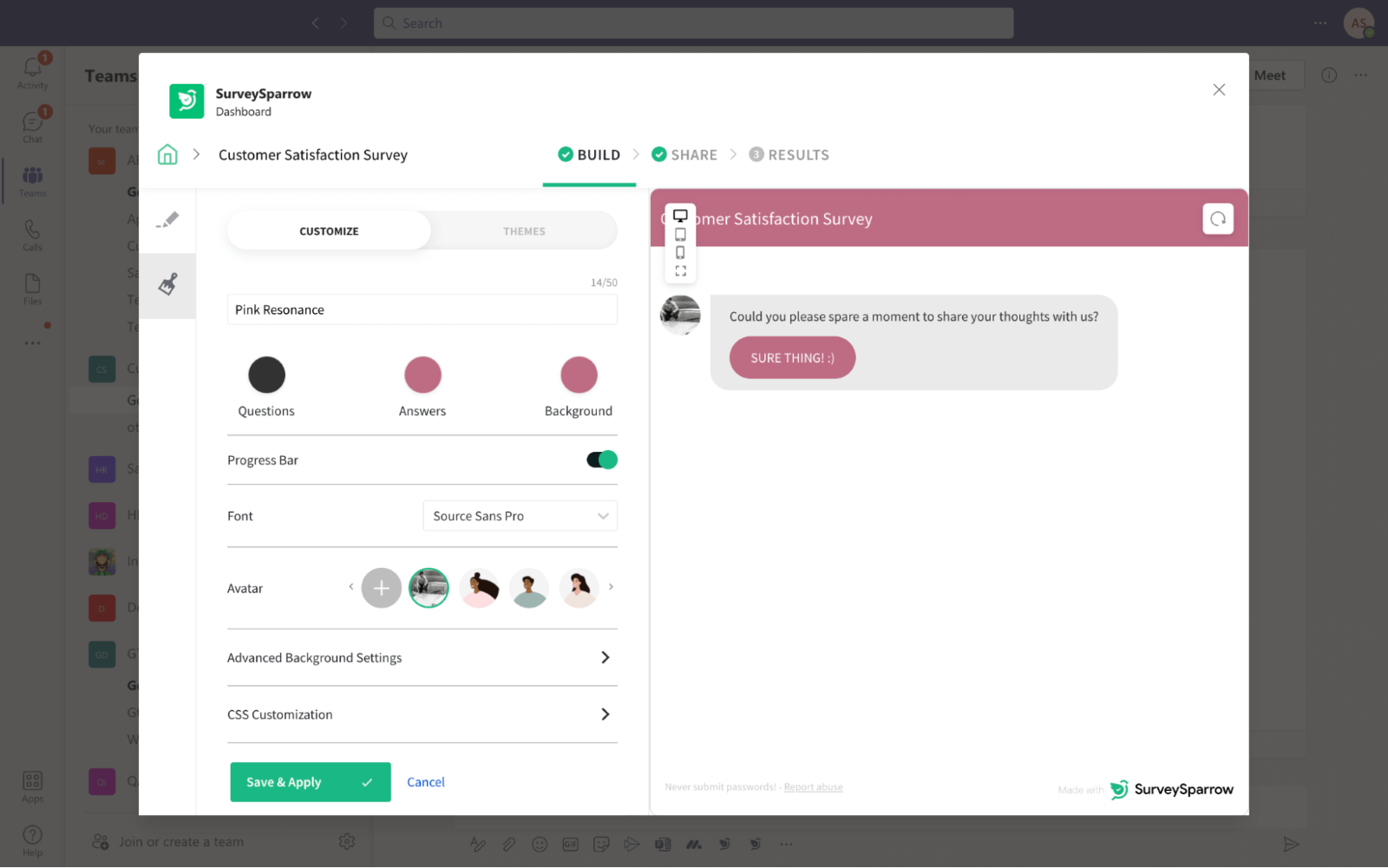Open Teams Chat from the left sidebar

click(32, 124)
